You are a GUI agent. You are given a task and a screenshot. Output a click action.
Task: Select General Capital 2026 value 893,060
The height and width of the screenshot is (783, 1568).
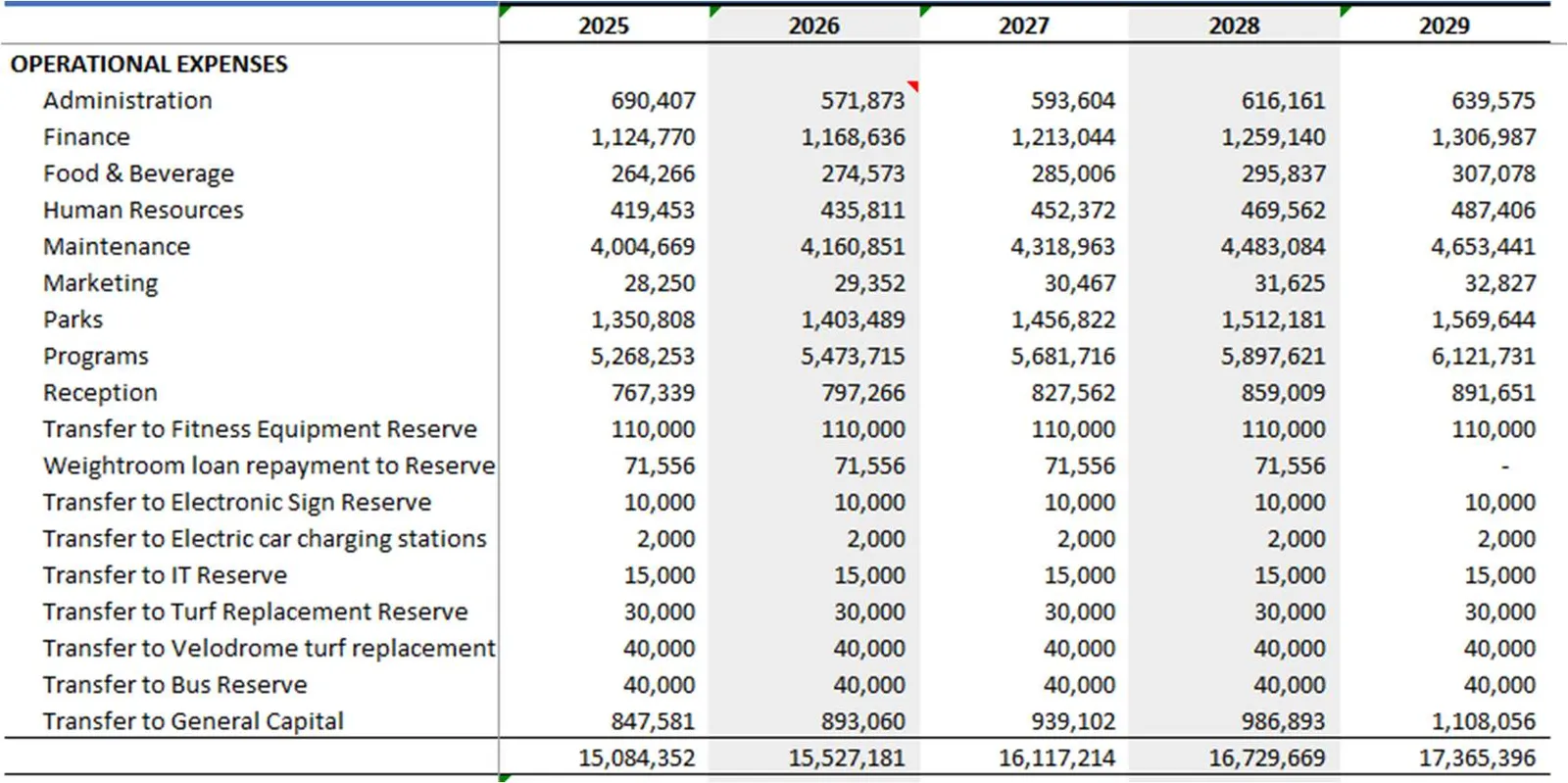(x=862, y=721)
